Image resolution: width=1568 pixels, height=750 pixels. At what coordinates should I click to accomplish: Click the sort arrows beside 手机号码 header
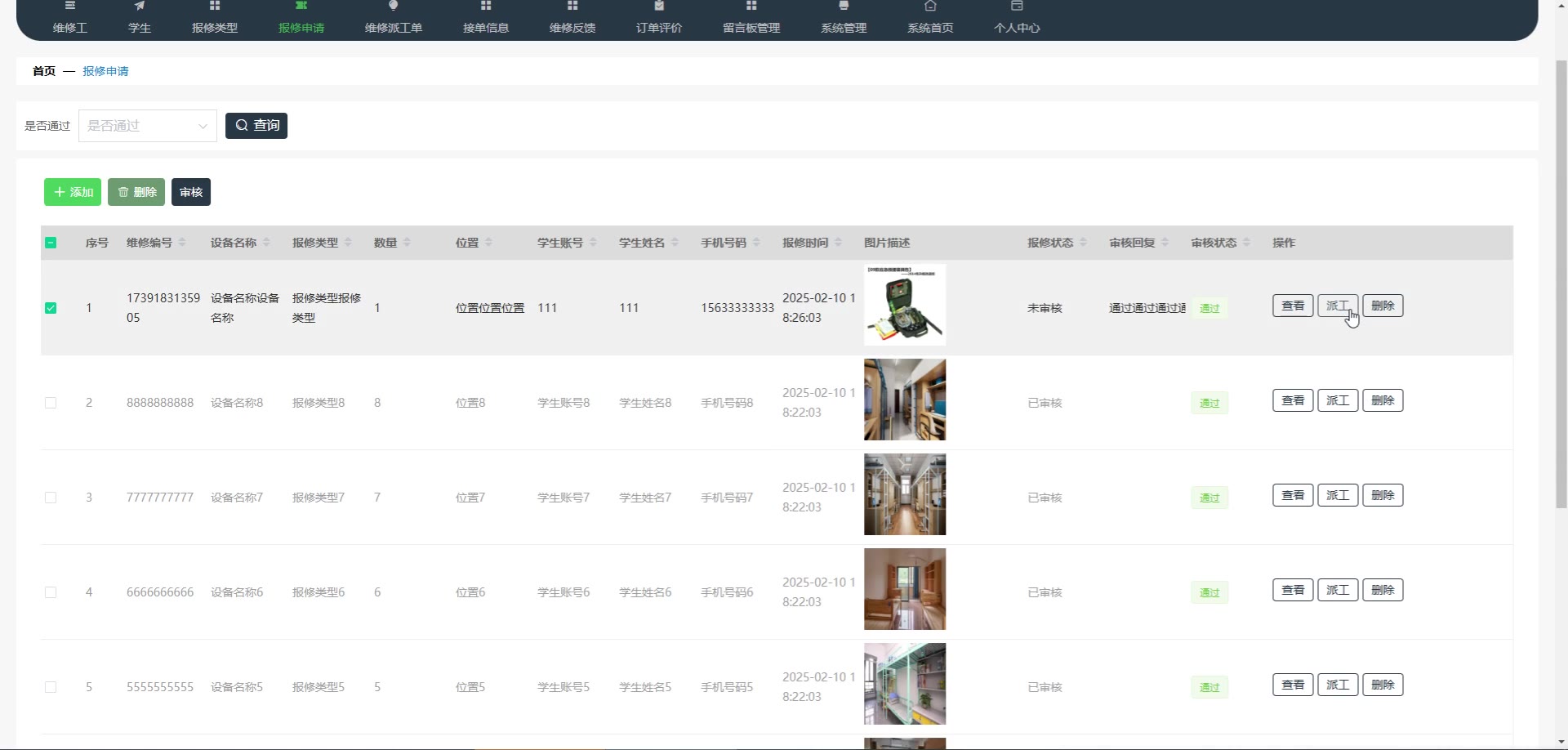tap(756, 243)
